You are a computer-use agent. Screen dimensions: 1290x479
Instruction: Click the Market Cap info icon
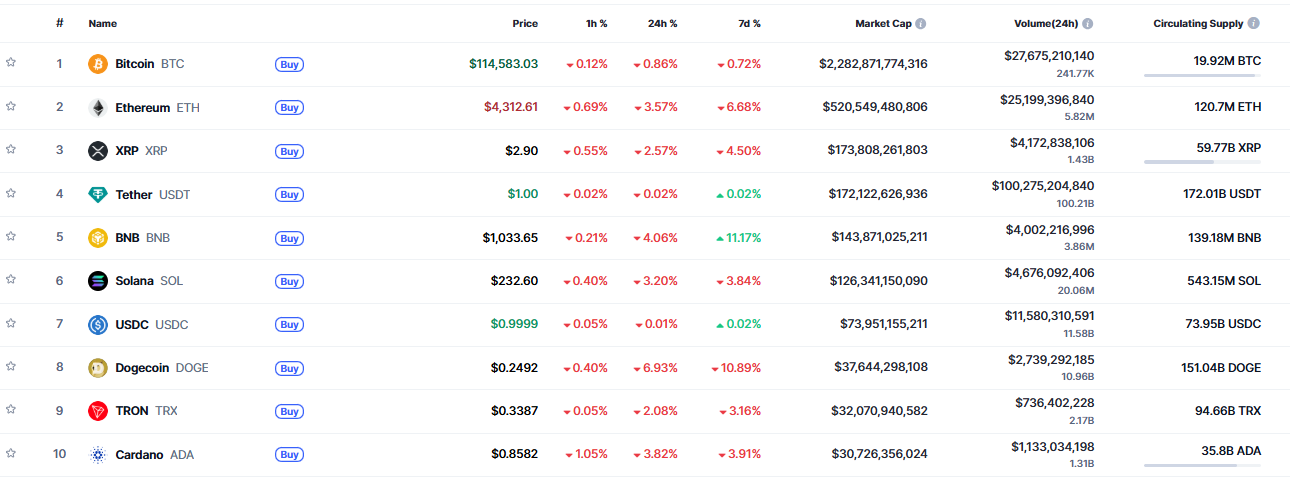[x=920, y=24]
